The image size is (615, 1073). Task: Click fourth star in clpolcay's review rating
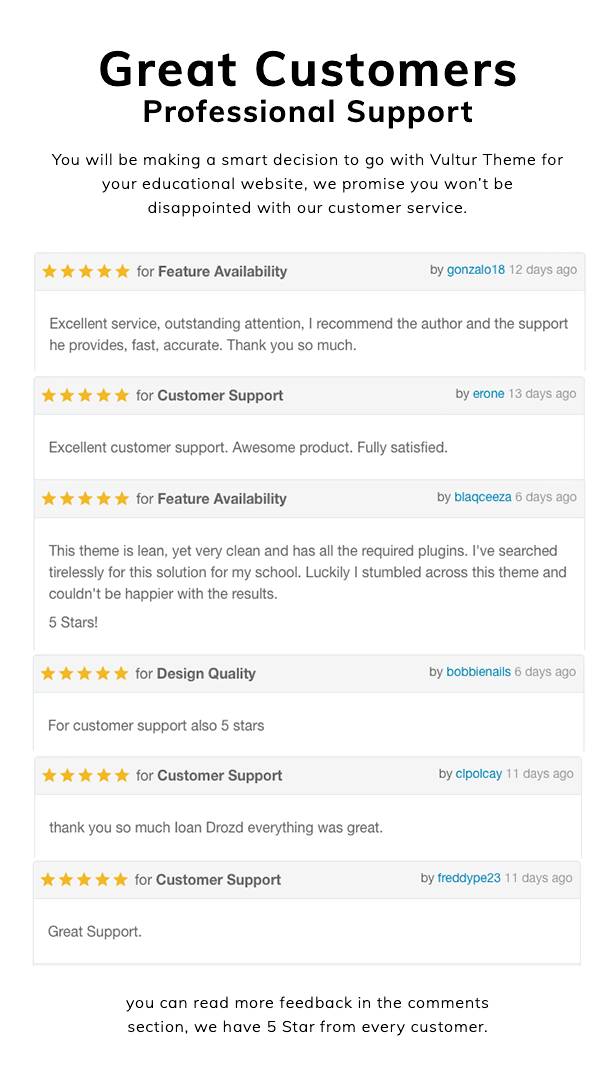pos(104,775)
